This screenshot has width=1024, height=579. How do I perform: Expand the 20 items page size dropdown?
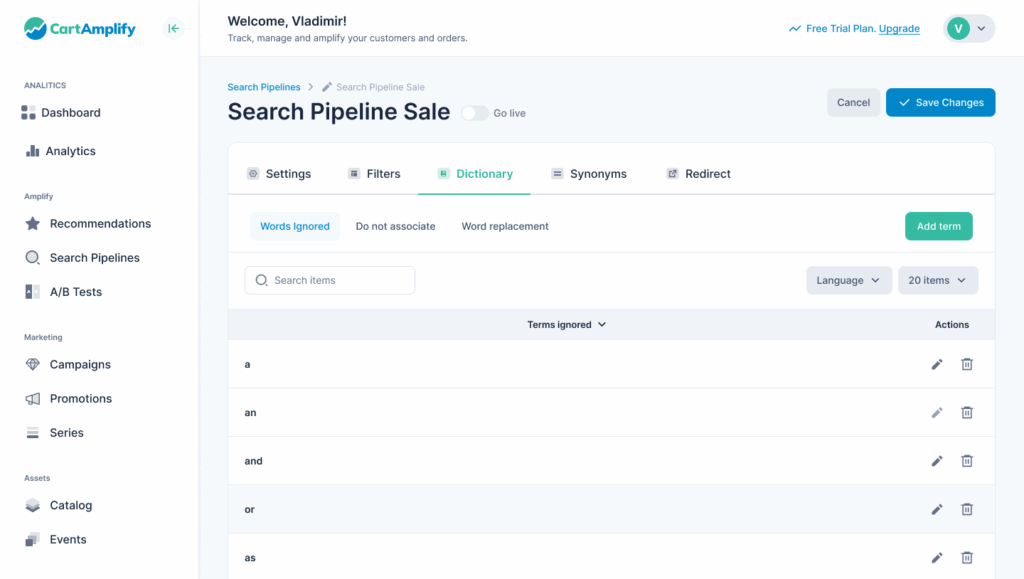point(937,281)
